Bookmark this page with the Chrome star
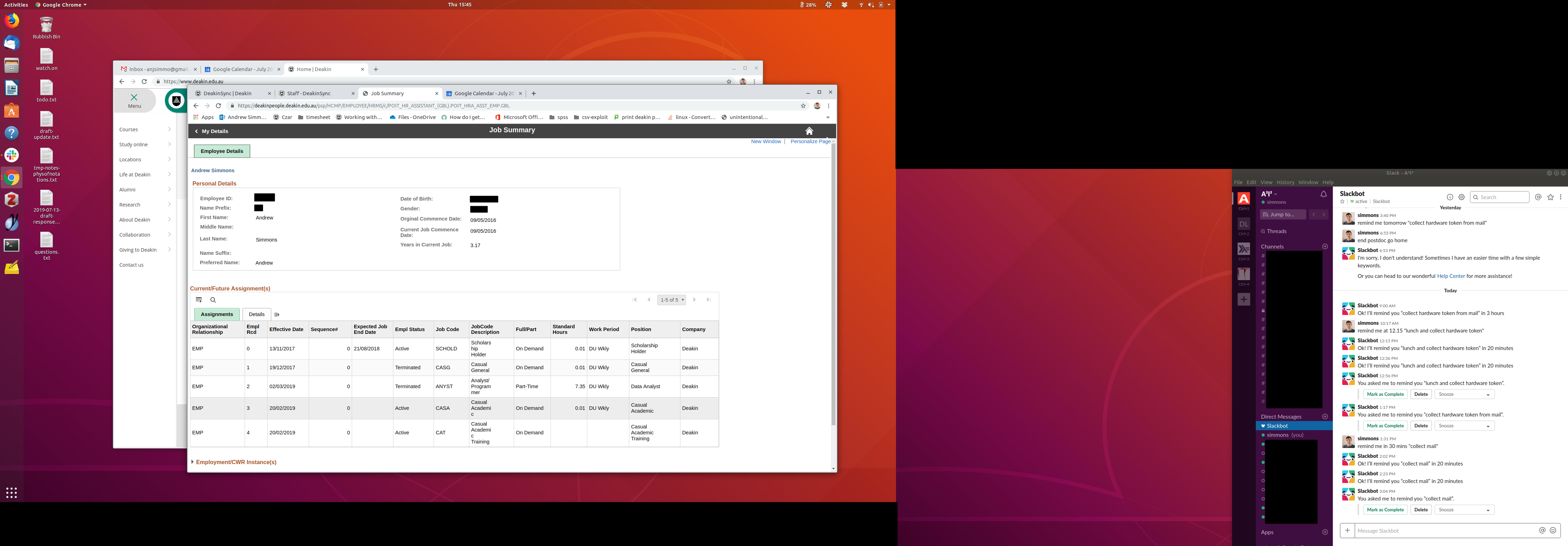 (x=803, y=106)
